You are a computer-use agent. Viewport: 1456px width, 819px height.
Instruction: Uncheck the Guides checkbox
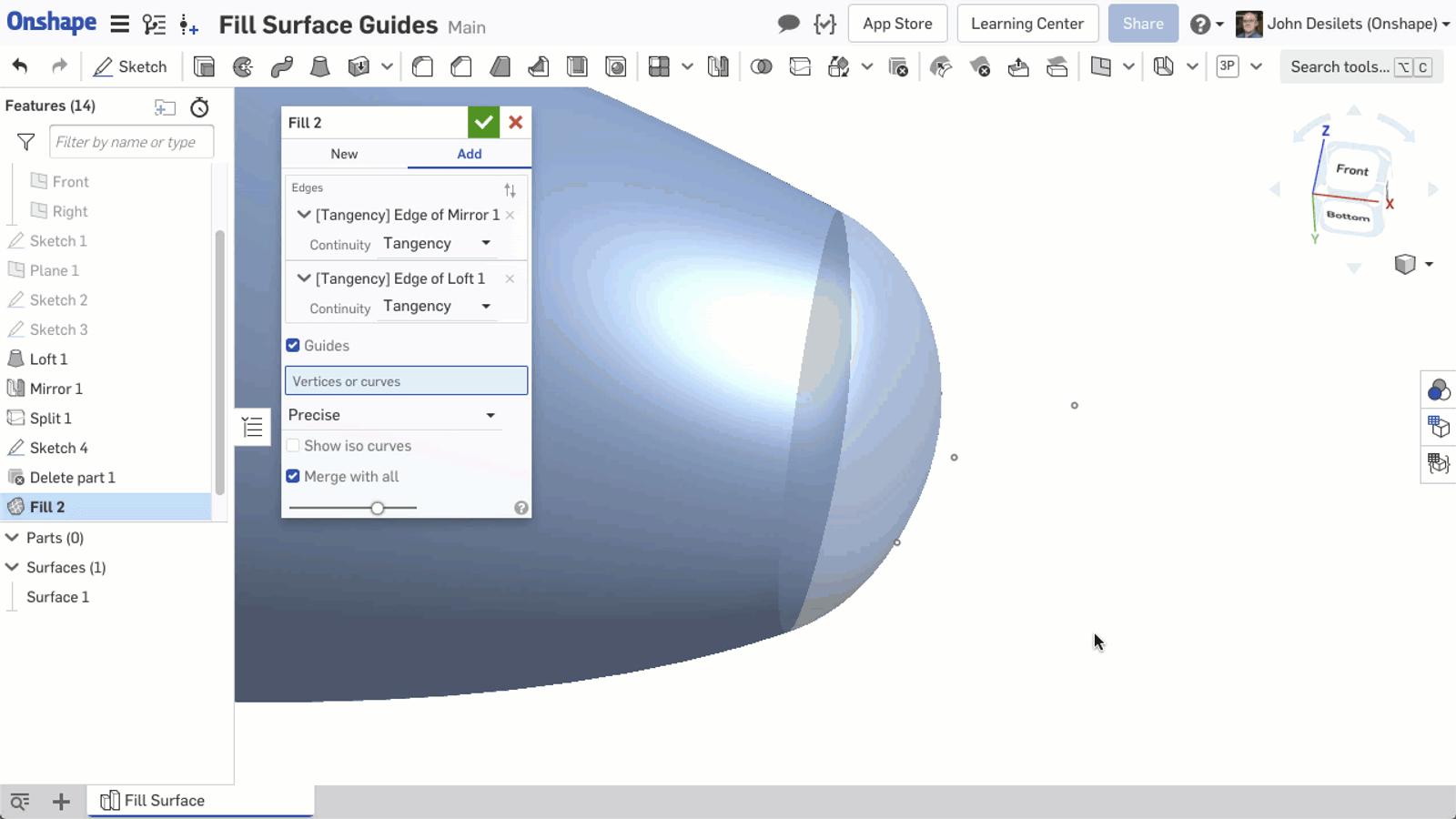tap(293, 346)
